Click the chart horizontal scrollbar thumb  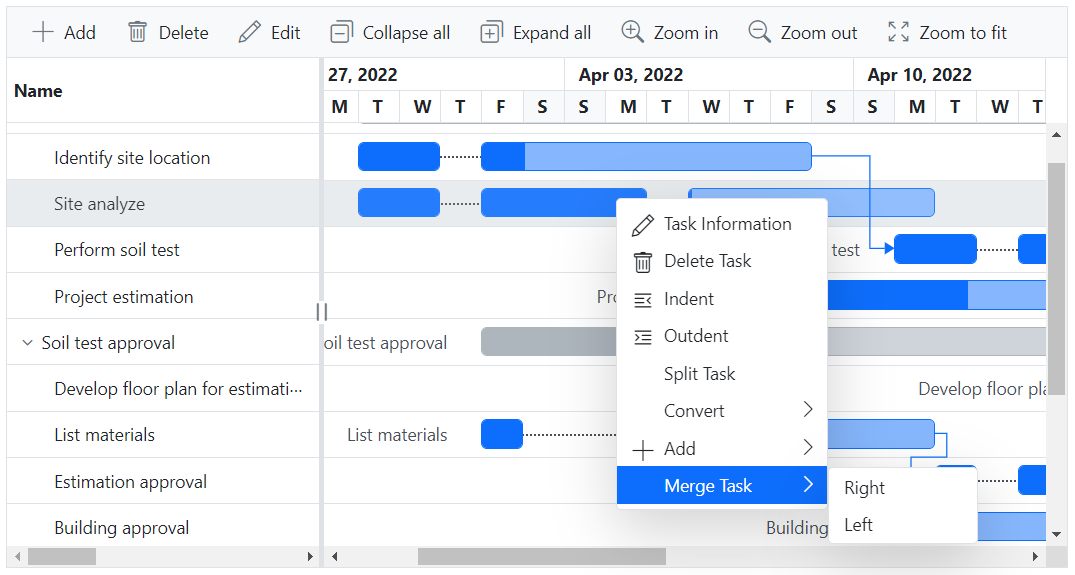(x=542, y=556)
